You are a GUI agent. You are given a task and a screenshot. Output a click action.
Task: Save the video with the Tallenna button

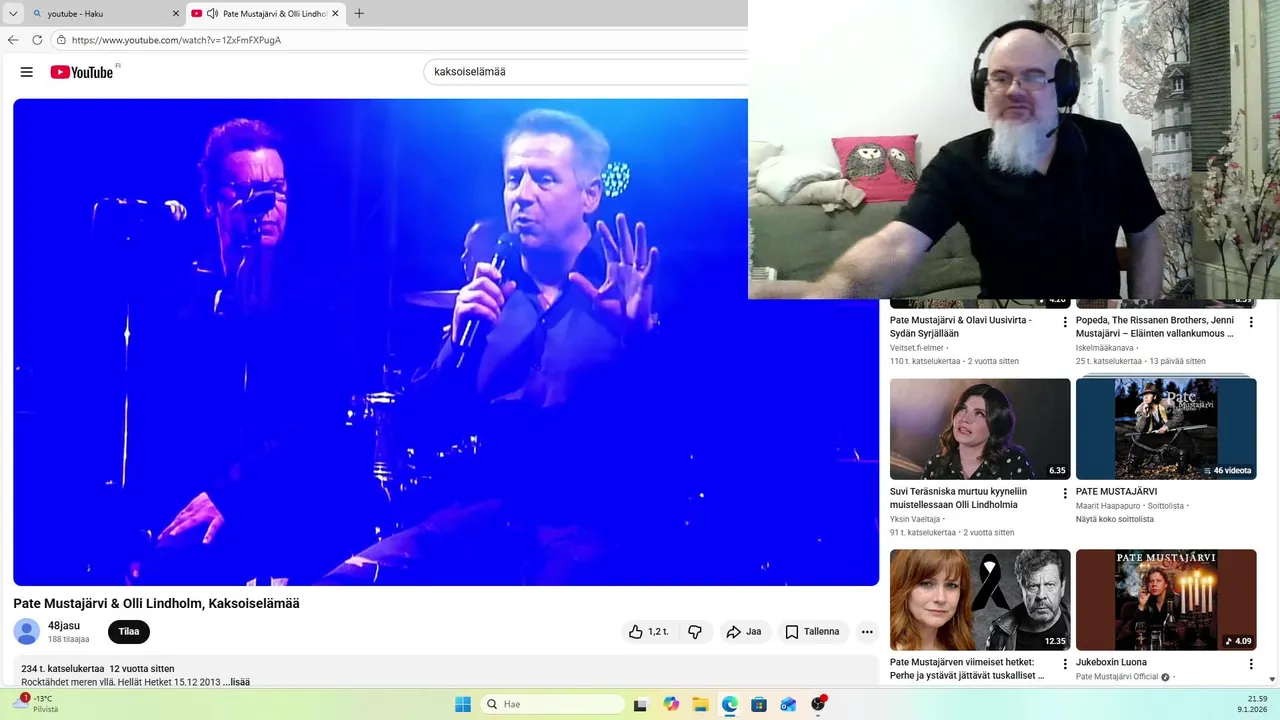click(812, 632)
